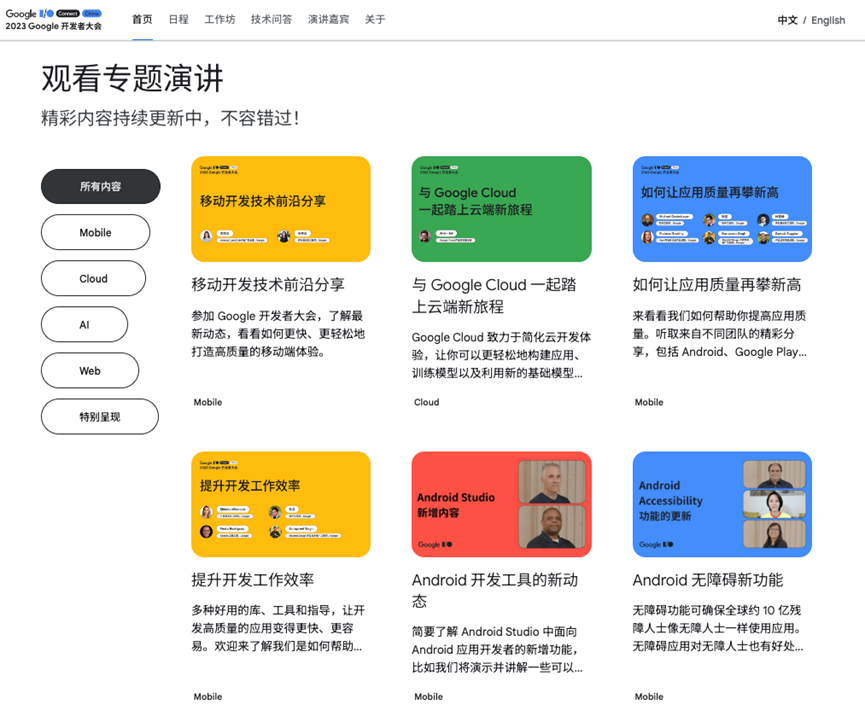Filter talks by Mobile

(x=95, y=232)
